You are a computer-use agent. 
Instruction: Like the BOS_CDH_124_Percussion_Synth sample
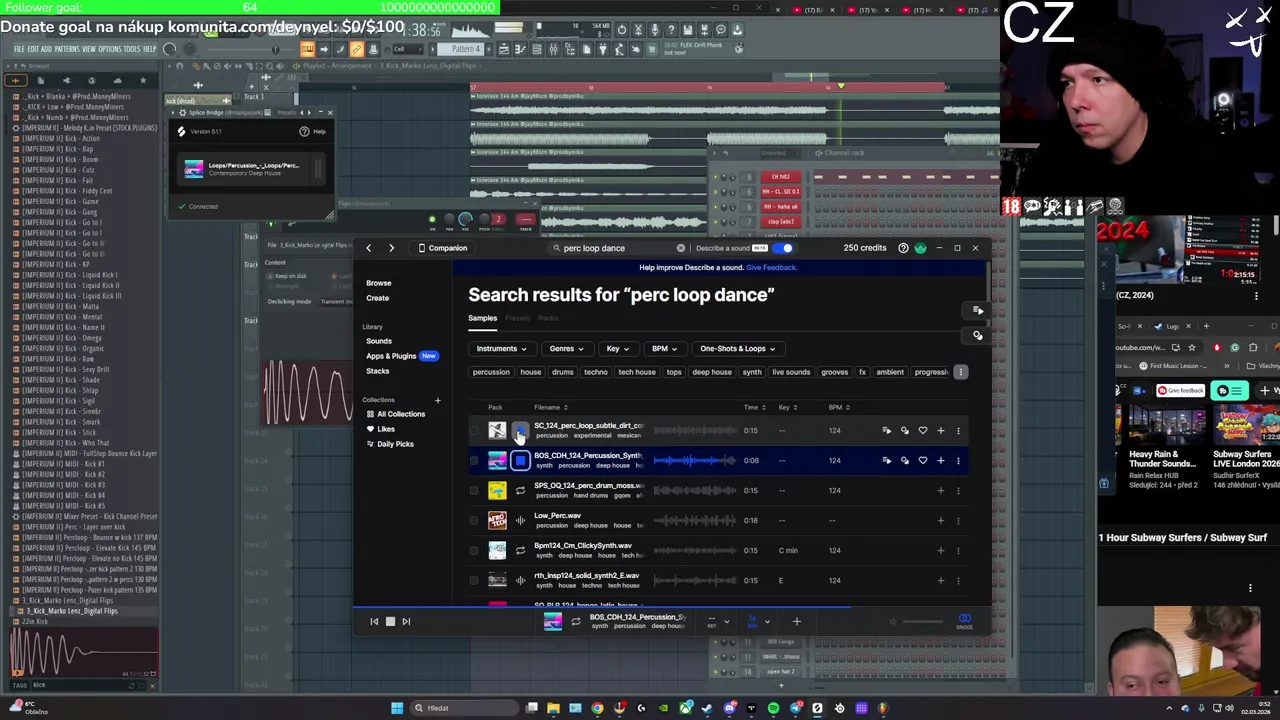coord(923,461)
